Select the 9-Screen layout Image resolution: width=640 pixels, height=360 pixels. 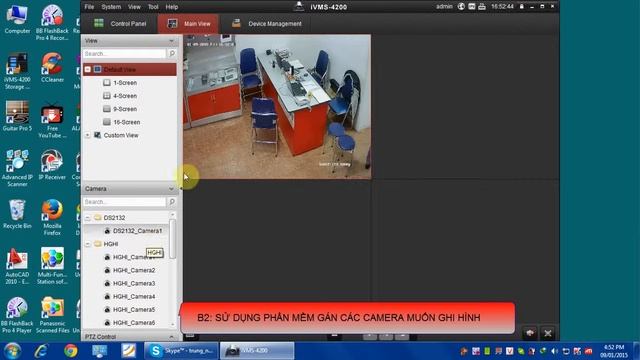(x=125, y=109)
